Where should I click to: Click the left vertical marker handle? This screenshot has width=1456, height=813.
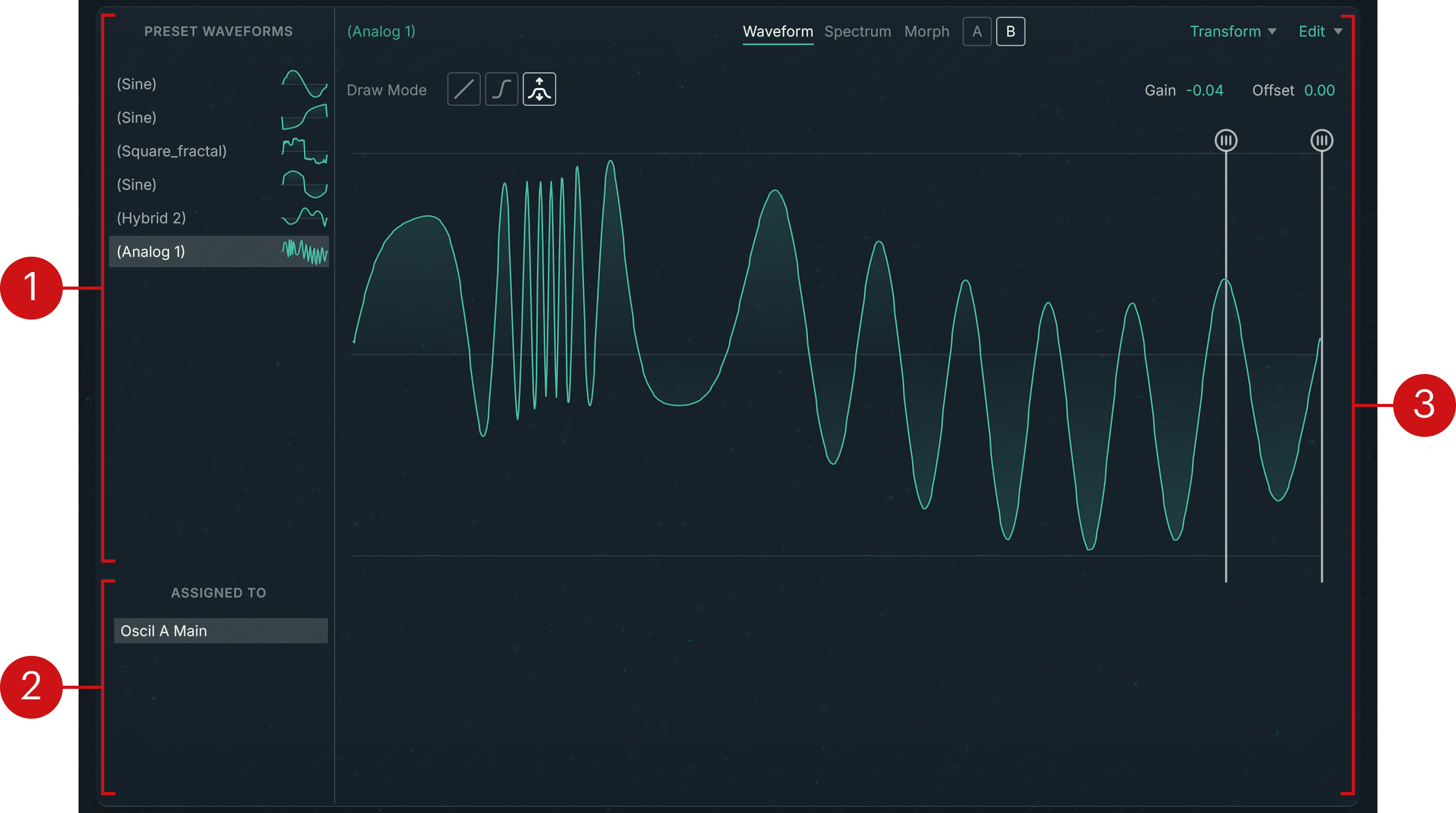click(x=1226, y=140)
